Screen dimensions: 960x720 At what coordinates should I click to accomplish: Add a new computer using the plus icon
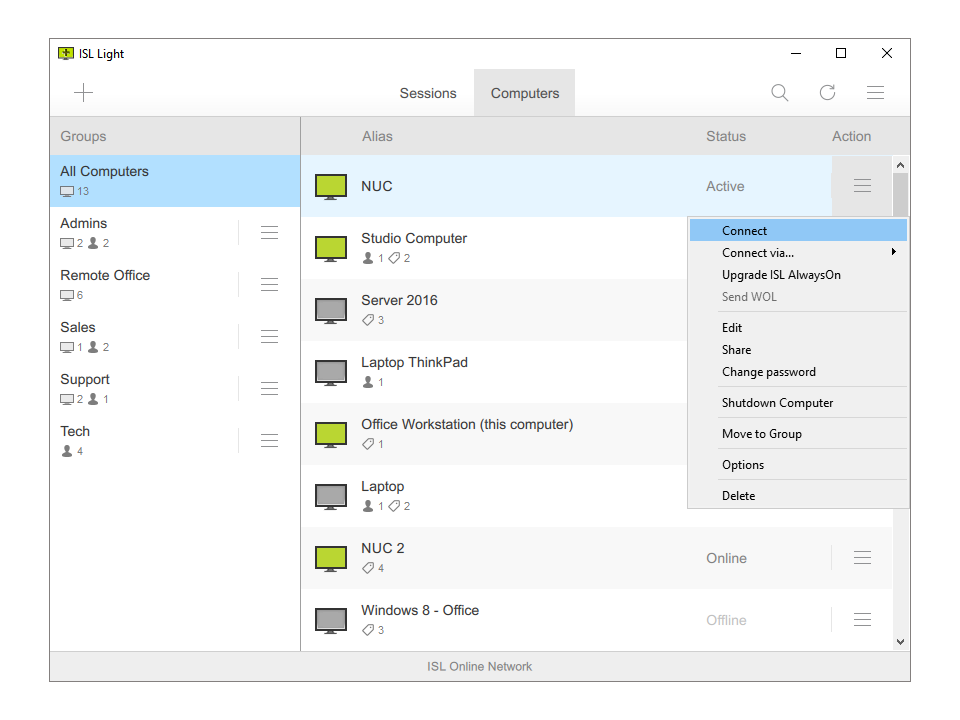pyautogui.click(x=83, y=92)
